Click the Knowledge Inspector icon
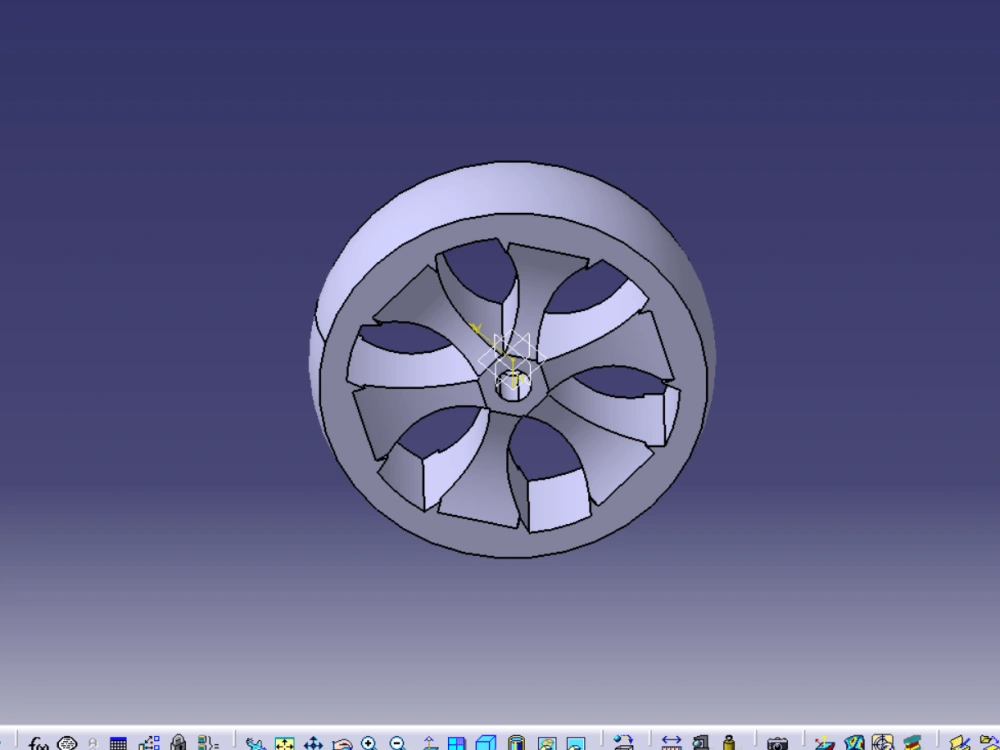The width and height of the screenshot is (1000, 750). coord(92,743)
